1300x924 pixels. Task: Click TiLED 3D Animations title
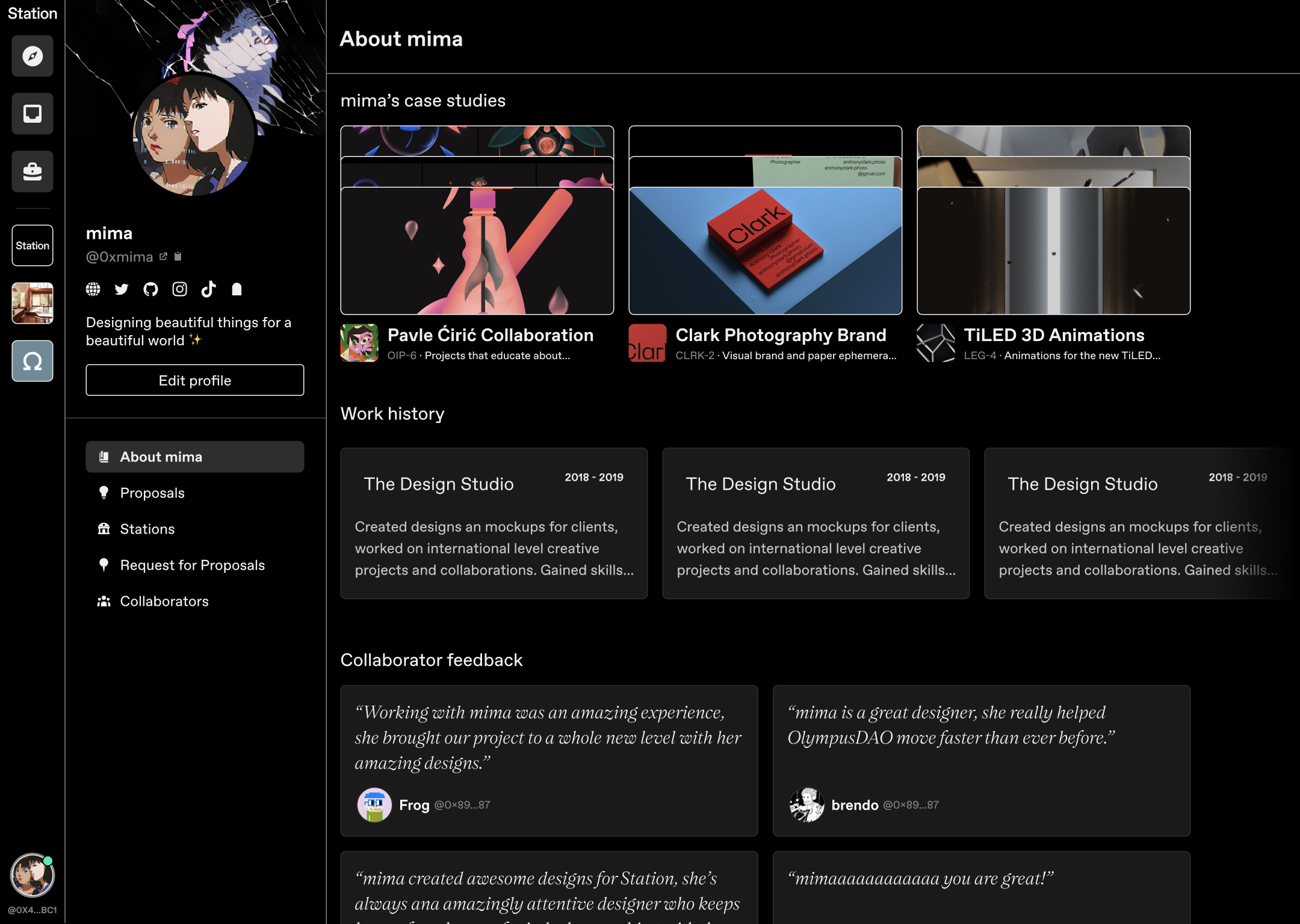tap(1054, 335)
